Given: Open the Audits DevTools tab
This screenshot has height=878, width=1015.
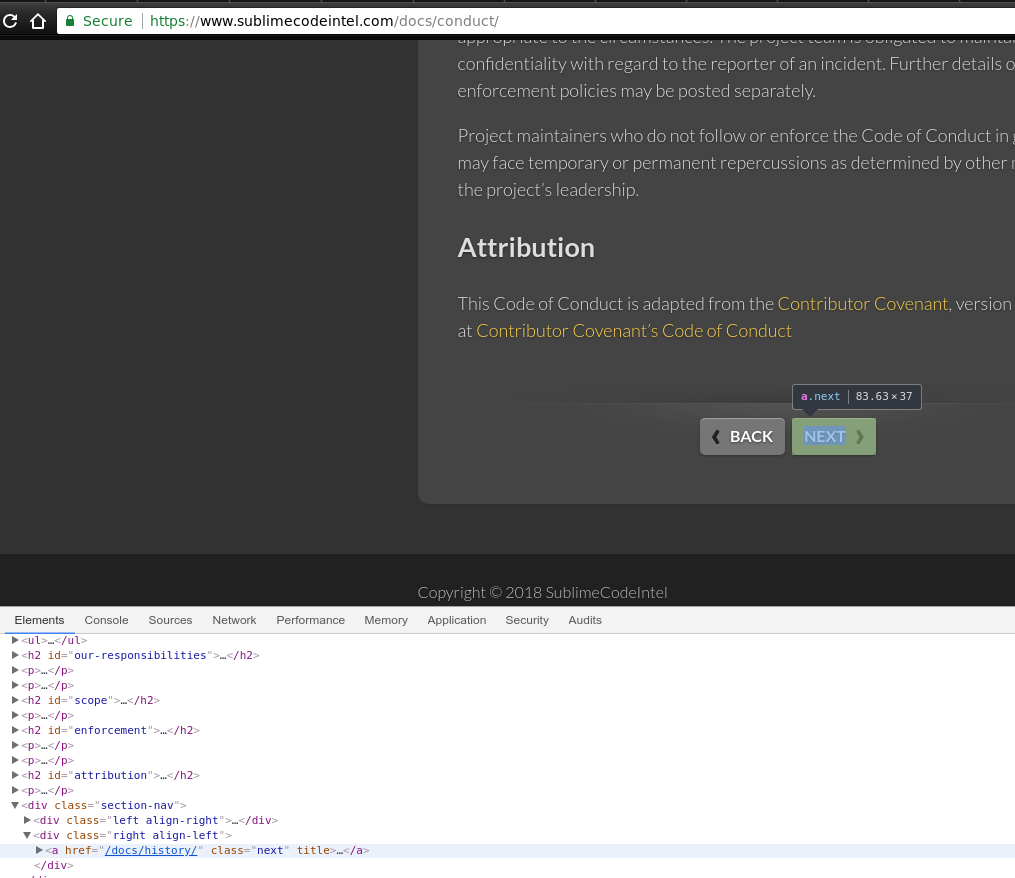Looking at the screenshot, I should 585,620.
